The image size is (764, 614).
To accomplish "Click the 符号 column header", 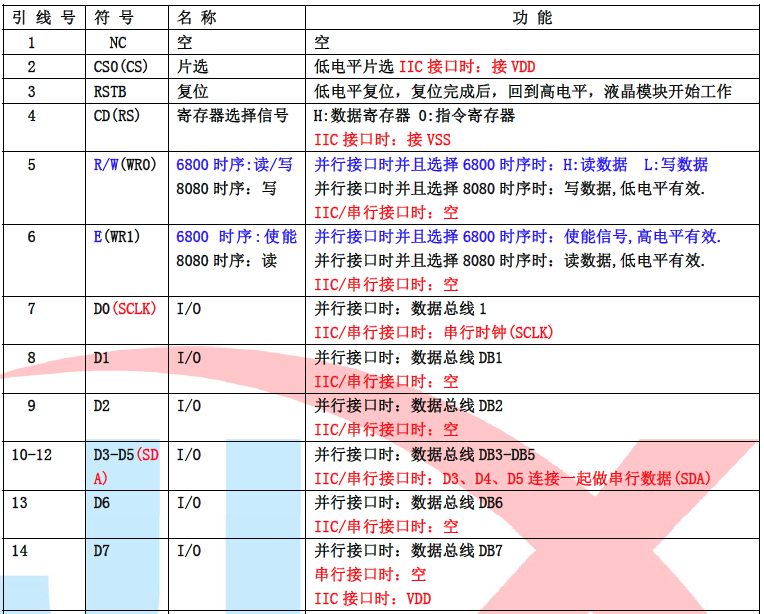I will coord(118,18).
